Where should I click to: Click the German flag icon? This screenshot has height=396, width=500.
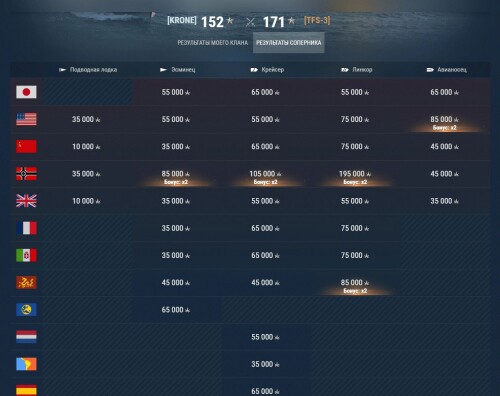[26, 174]
